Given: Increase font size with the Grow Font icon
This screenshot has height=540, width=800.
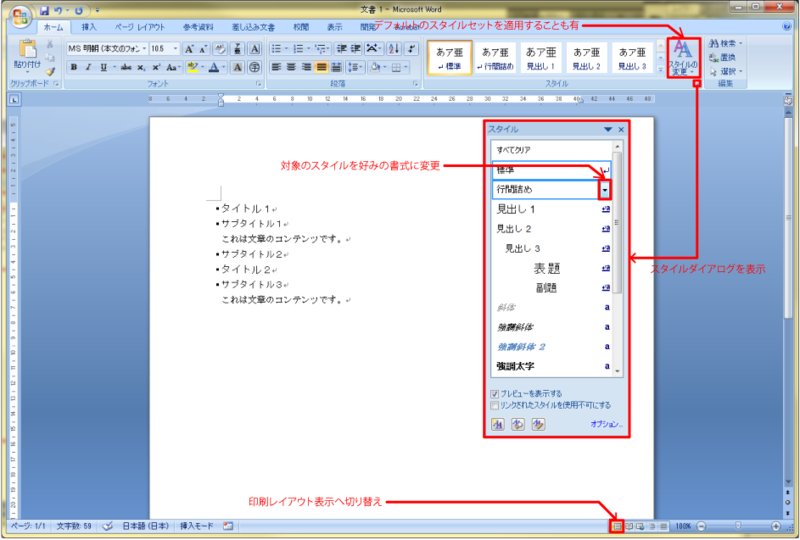Looking at the screenshot, I should 189,49.
